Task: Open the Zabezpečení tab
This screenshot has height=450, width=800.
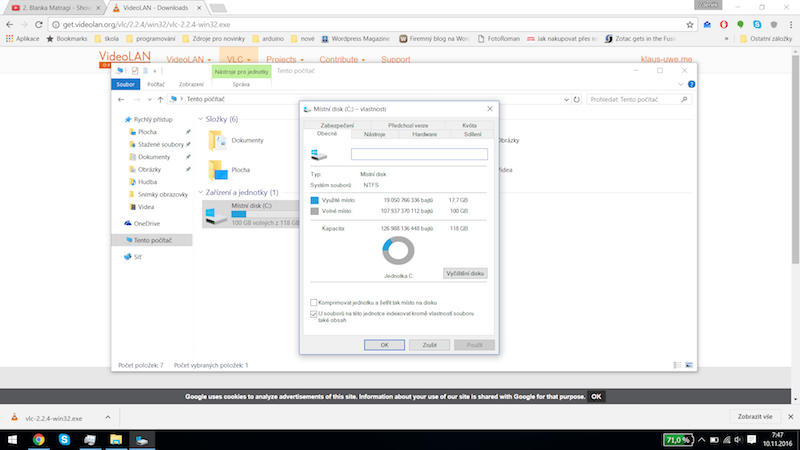Action: point(335,125)
